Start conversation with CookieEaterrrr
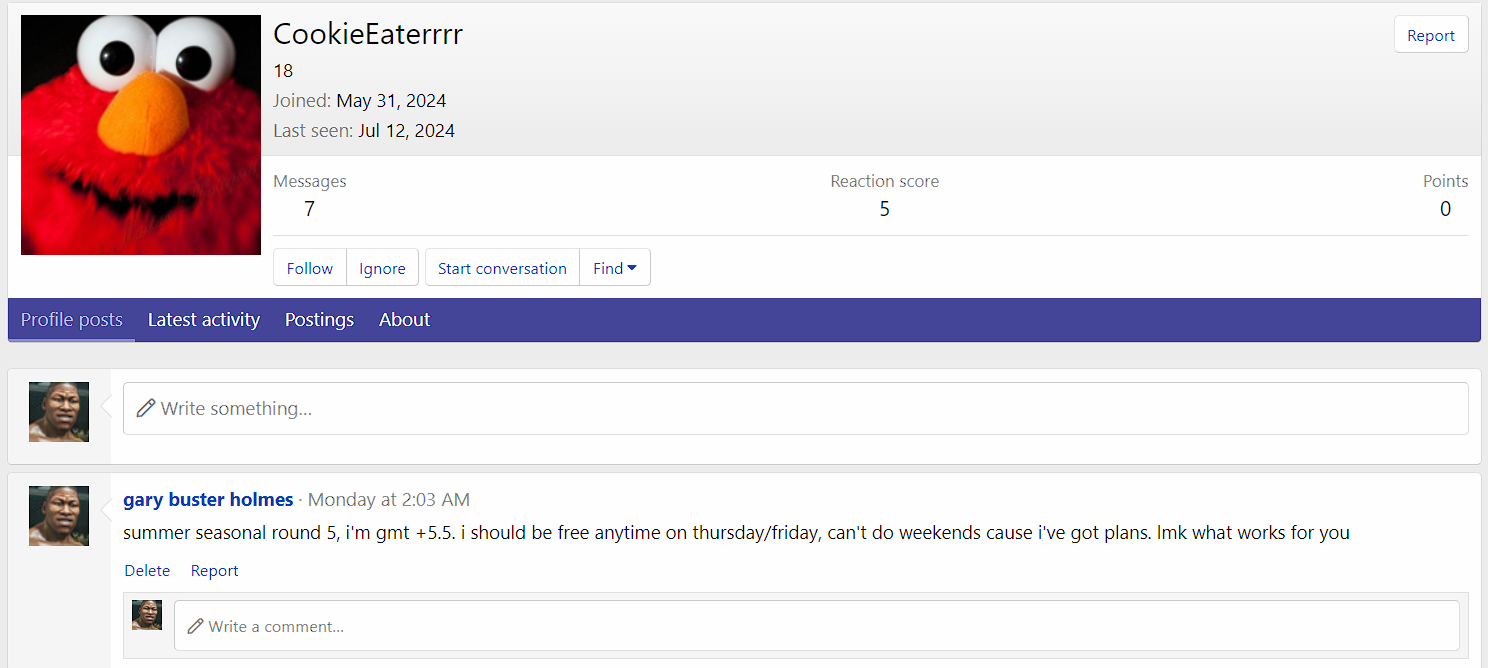Viewport: 1488px width, 668px height. [502, 268]
